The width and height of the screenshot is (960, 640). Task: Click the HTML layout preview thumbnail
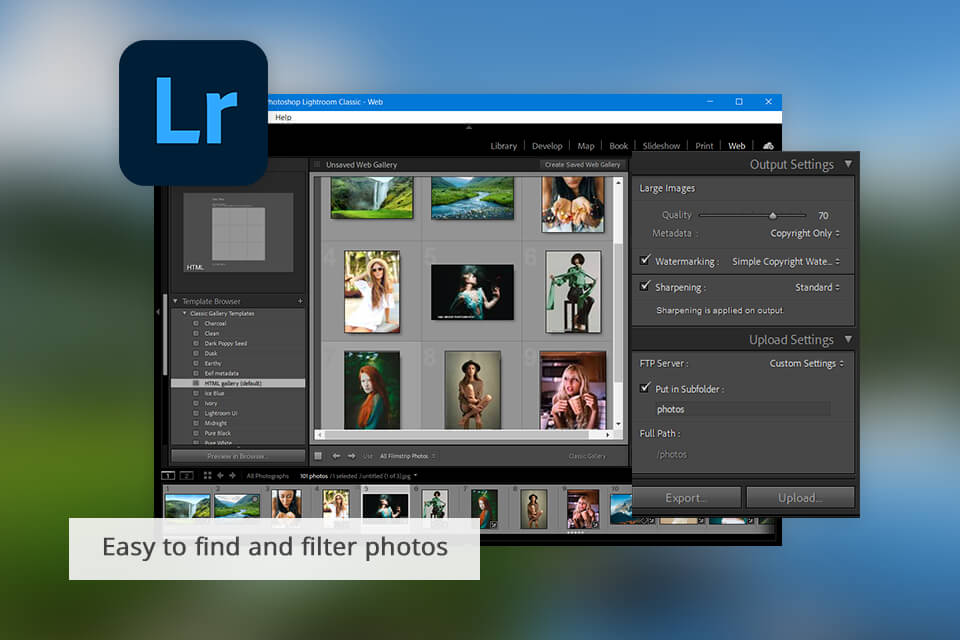click(x=238, y=233)
